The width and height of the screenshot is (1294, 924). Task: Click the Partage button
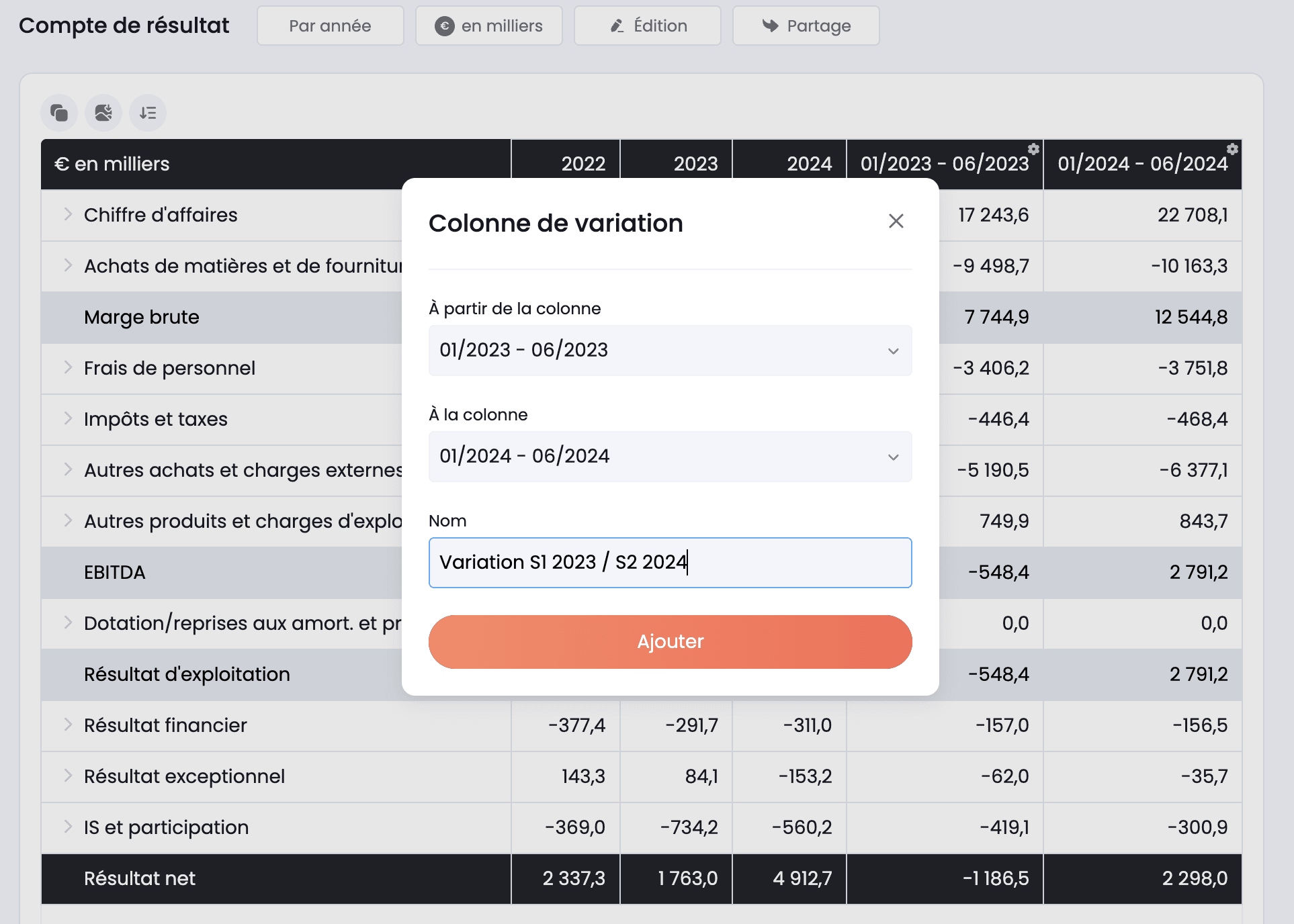[x=806, y=26]
